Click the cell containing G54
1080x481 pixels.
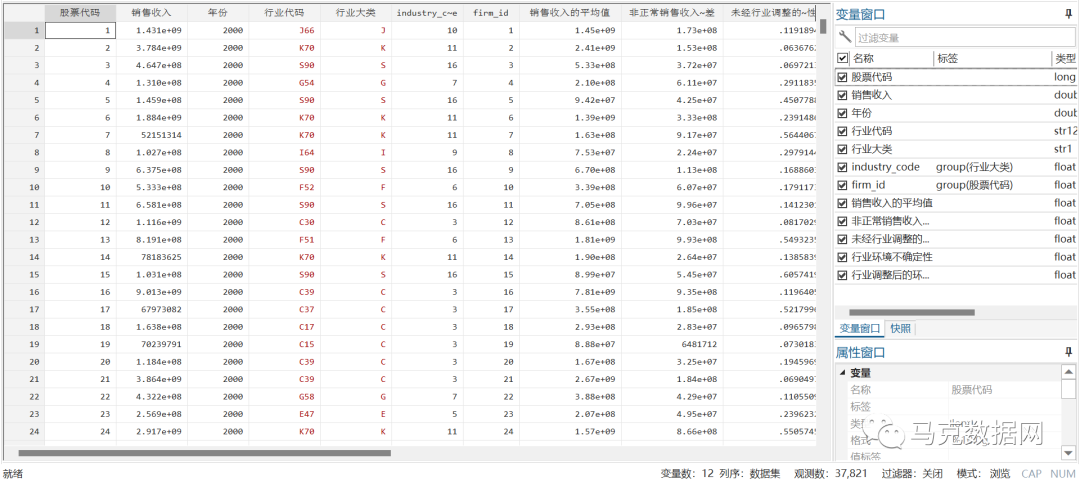[x=284, y=83]
